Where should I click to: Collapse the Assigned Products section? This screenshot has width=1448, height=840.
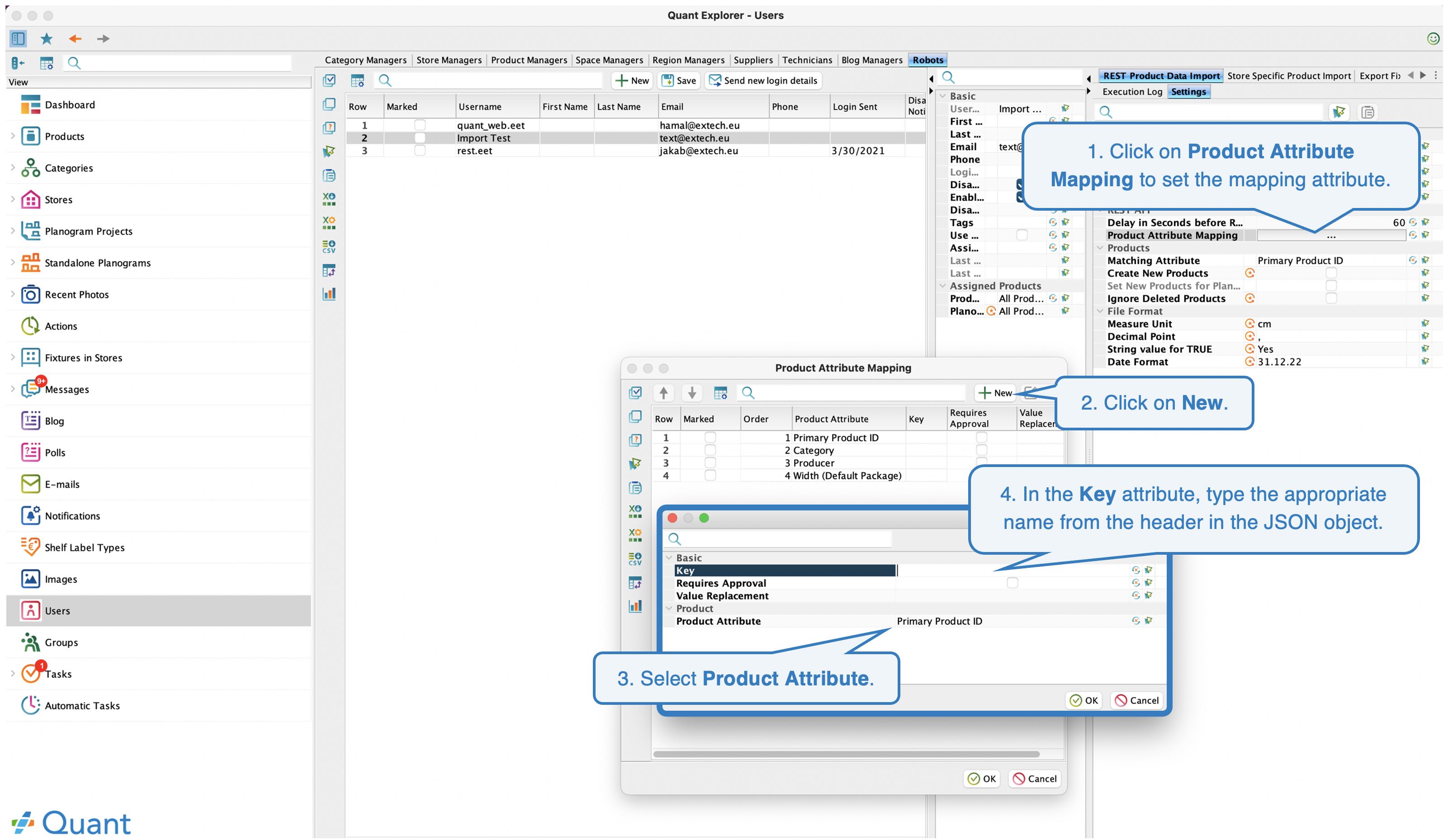pyautogui.click(x=942, y=286)
